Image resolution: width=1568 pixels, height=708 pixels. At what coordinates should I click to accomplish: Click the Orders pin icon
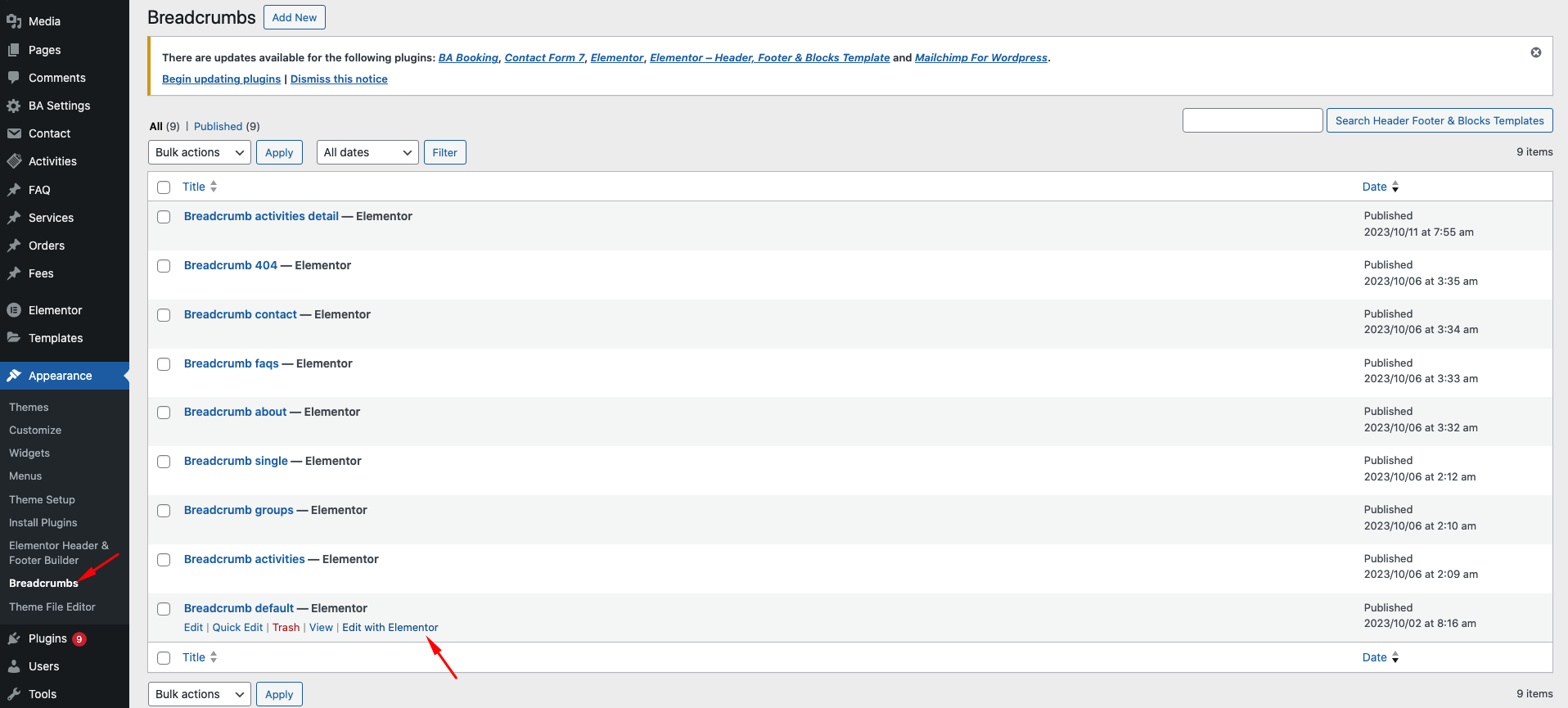pyautogui.click(x=14, y=246)
